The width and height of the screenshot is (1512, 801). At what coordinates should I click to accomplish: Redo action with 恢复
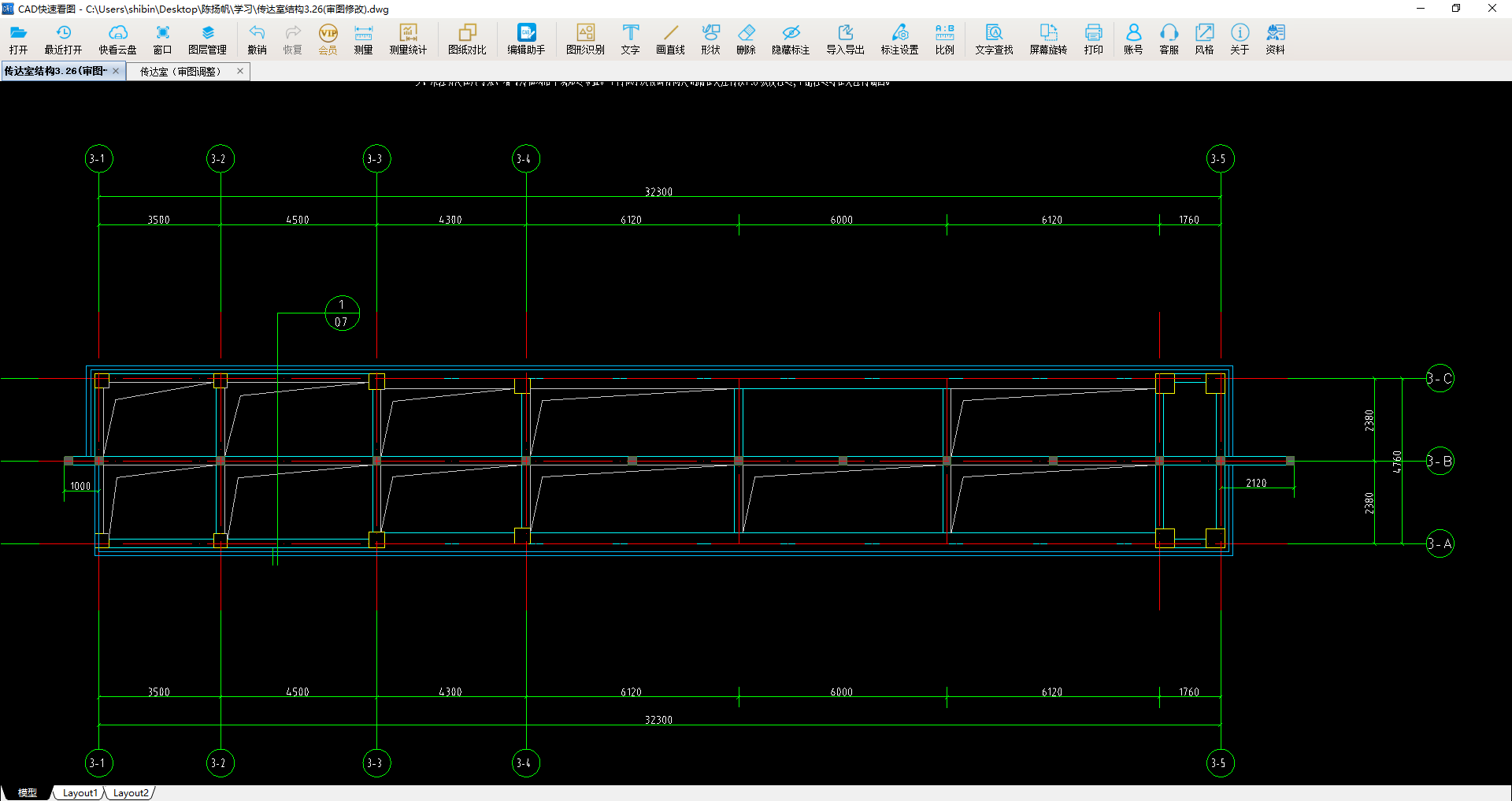(x=292, y=39)
